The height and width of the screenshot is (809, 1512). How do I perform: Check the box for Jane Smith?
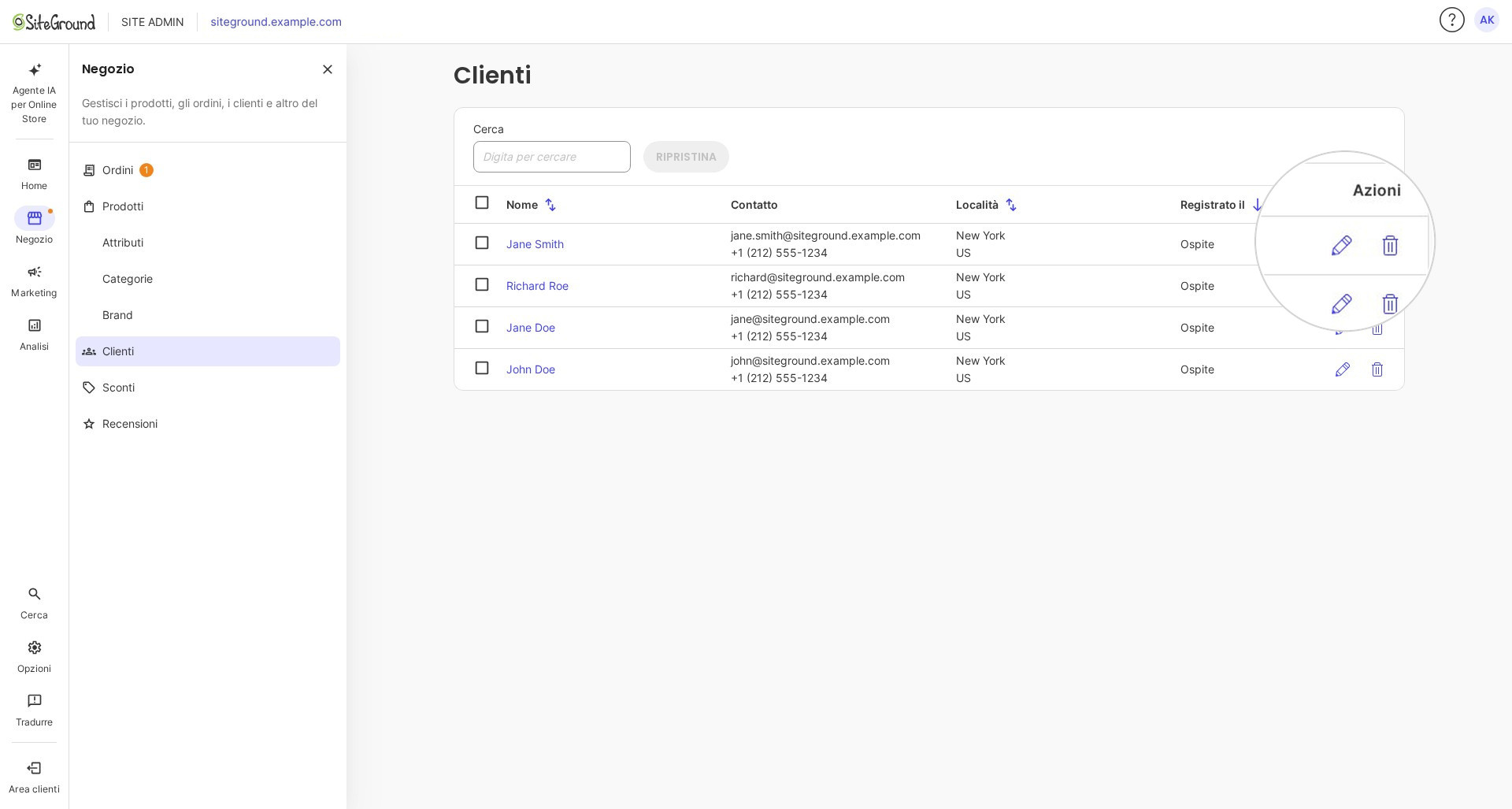coord(482,243)
